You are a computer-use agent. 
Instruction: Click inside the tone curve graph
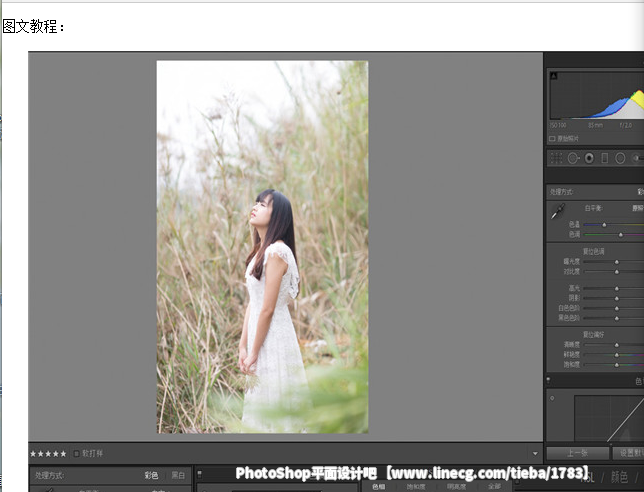tap(609, 418)
